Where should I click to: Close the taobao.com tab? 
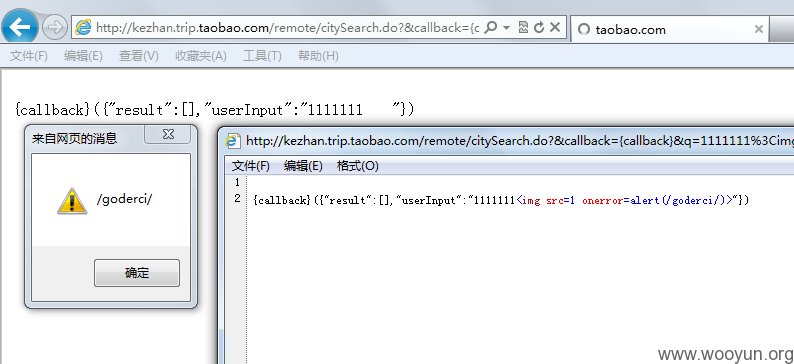coord(759,29)
